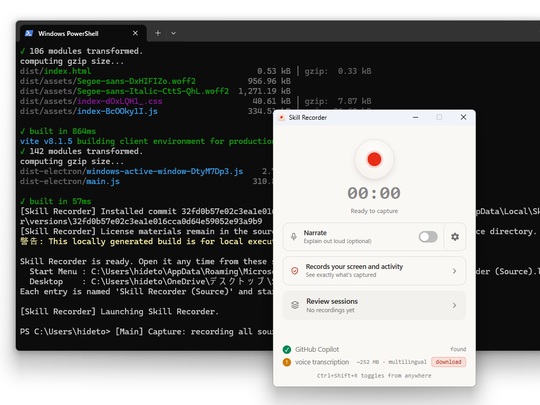Click the 00:00 timer display
This screenshot has height=405, width=540.
[374, 193]
